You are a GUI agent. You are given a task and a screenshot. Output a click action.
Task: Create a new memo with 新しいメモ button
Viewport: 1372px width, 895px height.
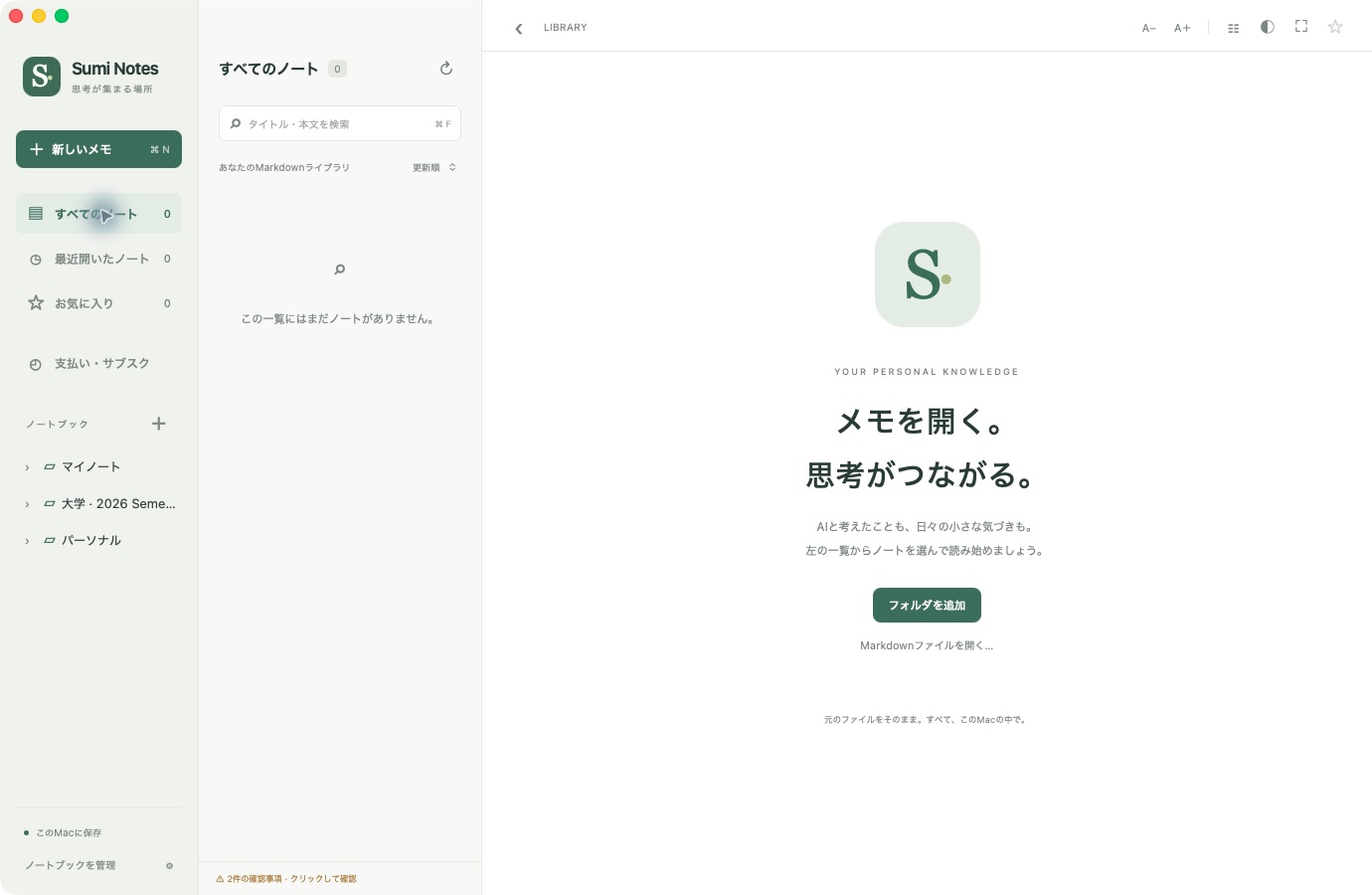click(x=98, y=149)
